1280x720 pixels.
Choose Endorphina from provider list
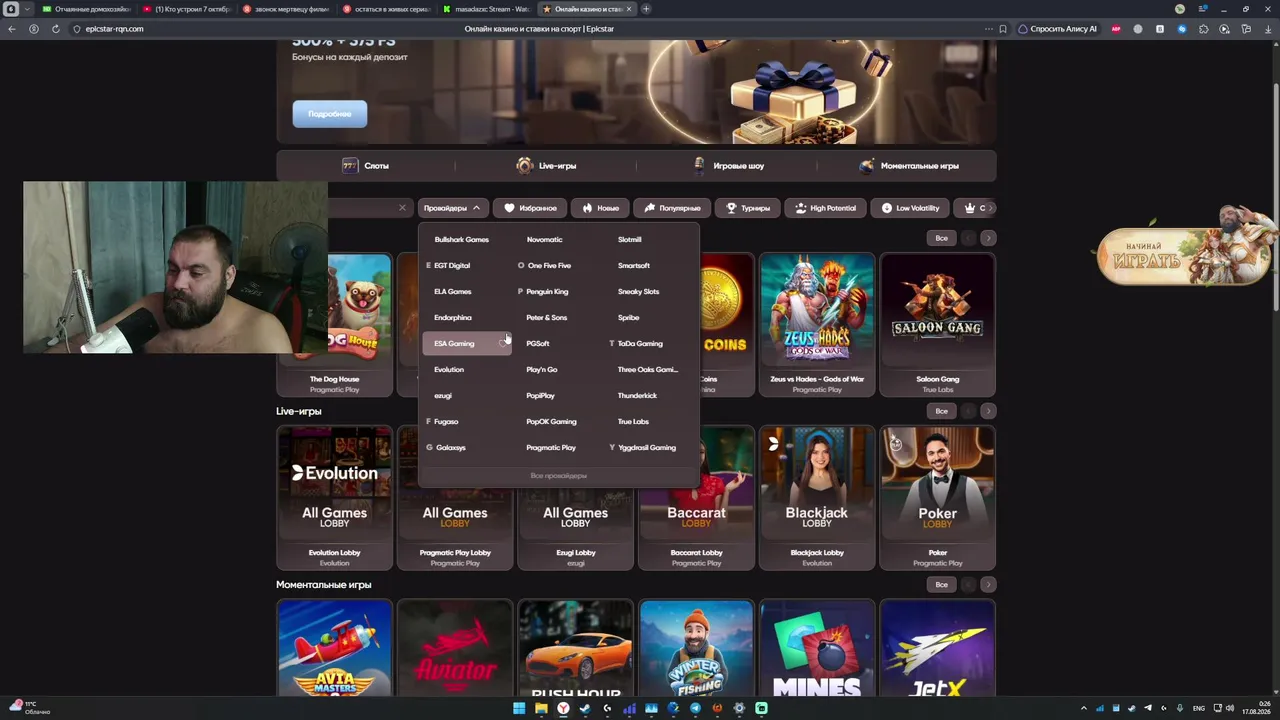(x=453, y=318)
